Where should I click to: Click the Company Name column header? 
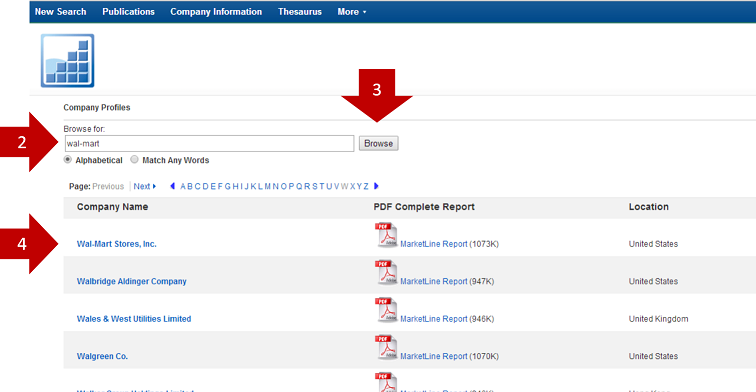(112, 207)
